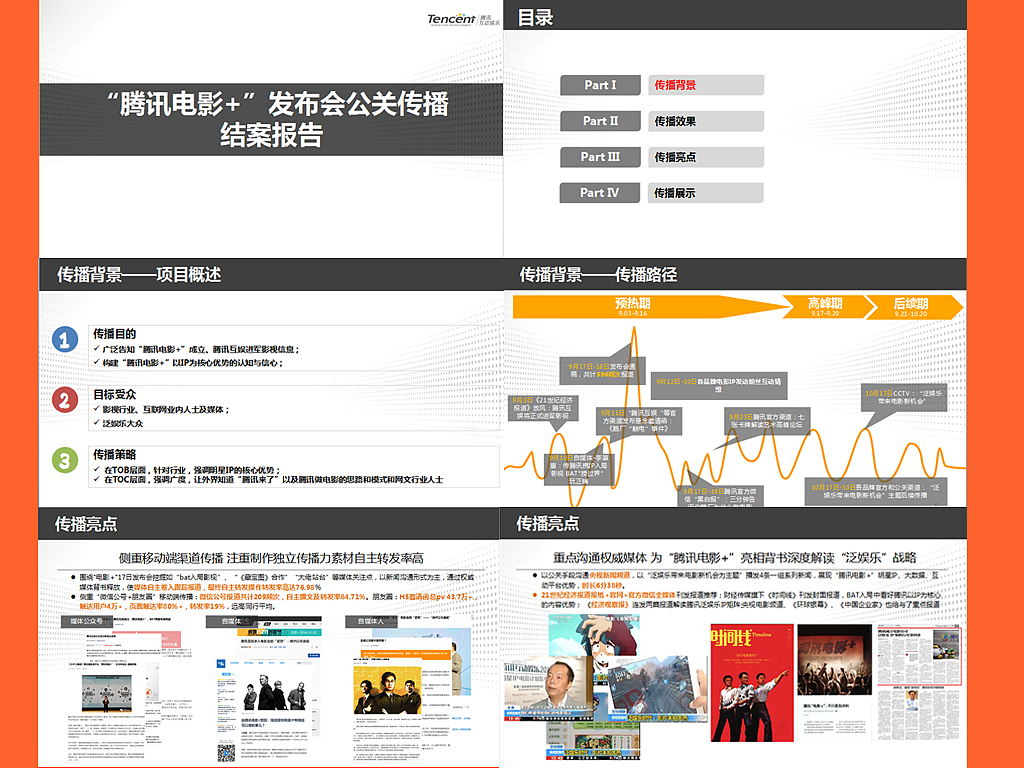This screenshot has width=1024, height=768.
Task: Click the 媒体公众号 label tag
Action: tap(86, 621)
